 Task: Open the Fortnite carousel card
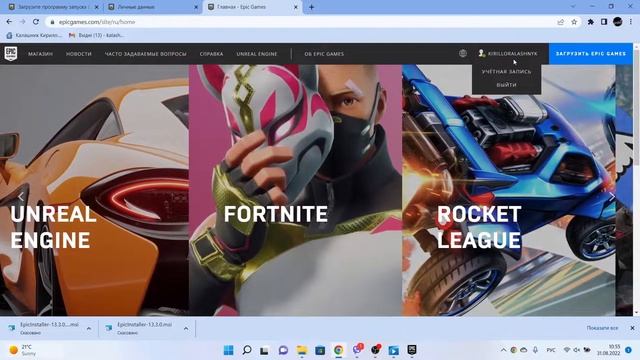tap(295, 190)
